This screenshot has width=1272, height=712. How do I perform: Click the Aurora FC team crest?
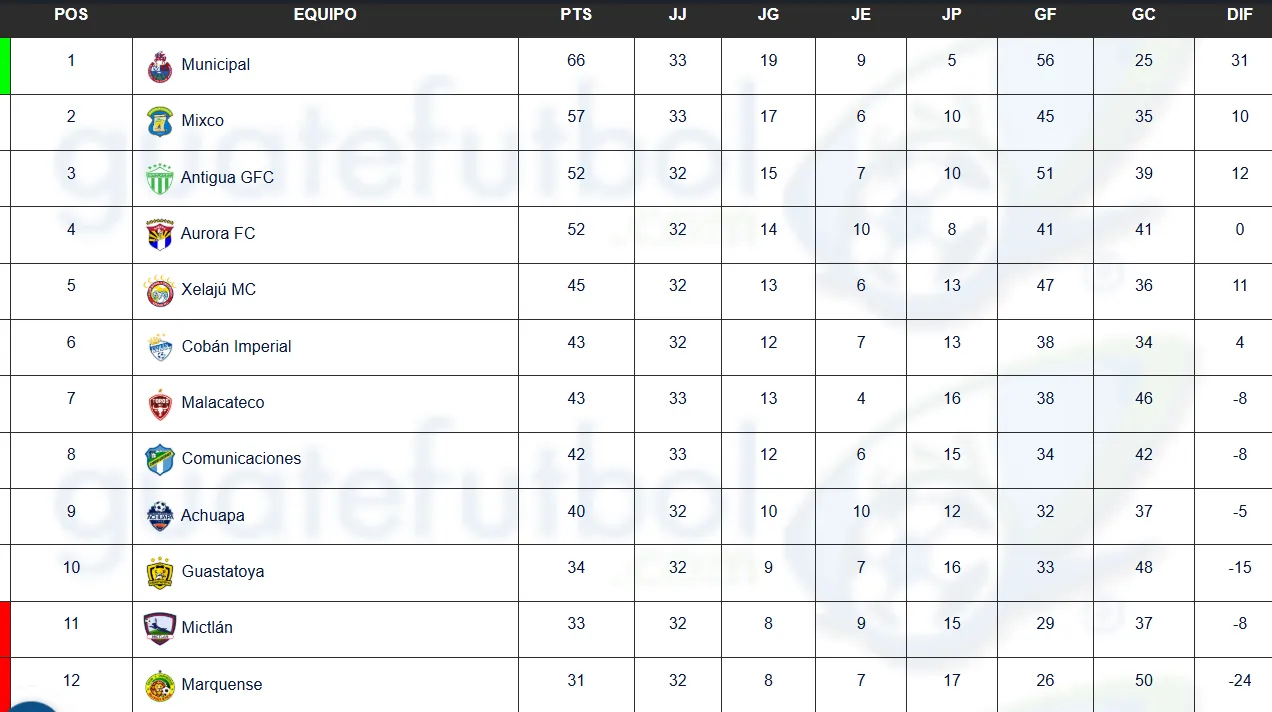click(x=160, y=234)
